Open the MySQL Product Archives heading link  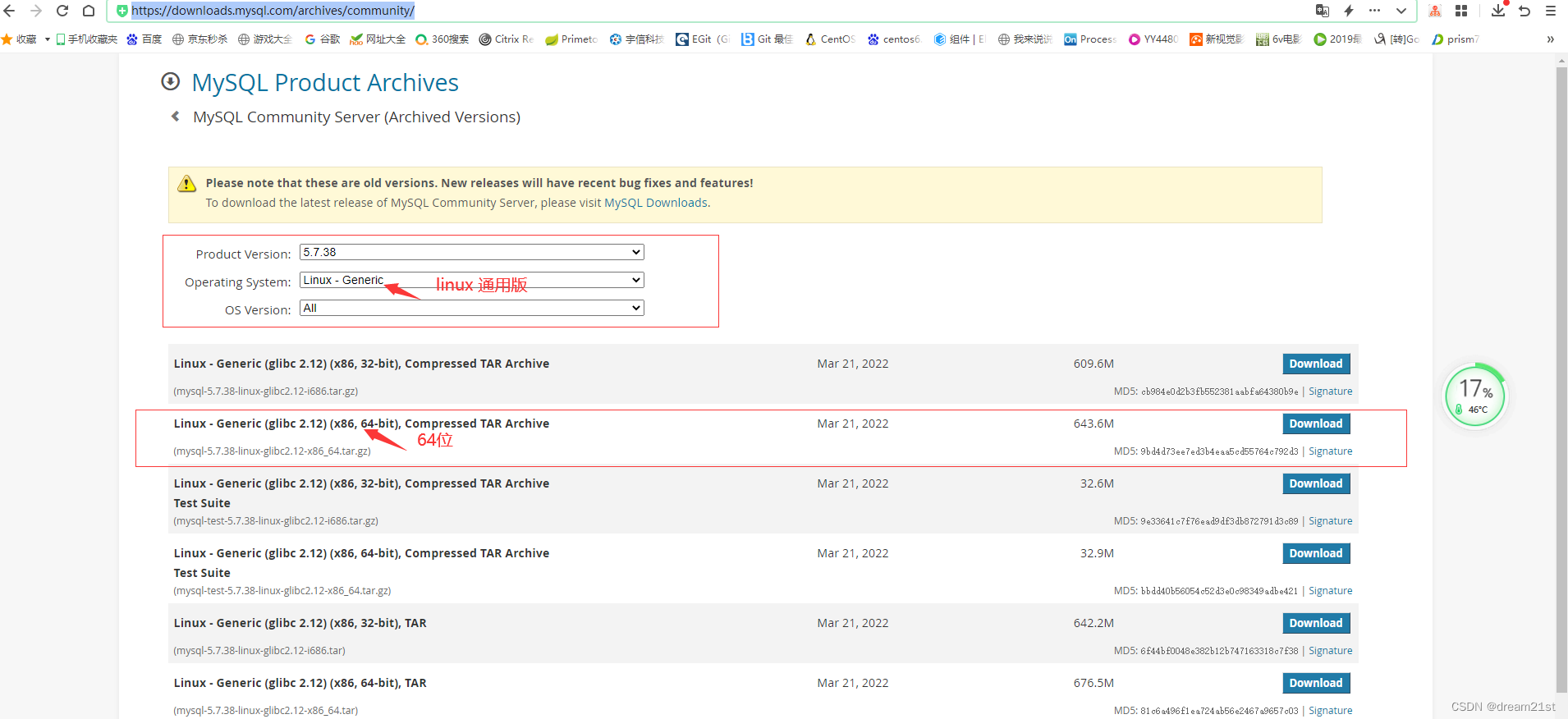tap(325, 82)
